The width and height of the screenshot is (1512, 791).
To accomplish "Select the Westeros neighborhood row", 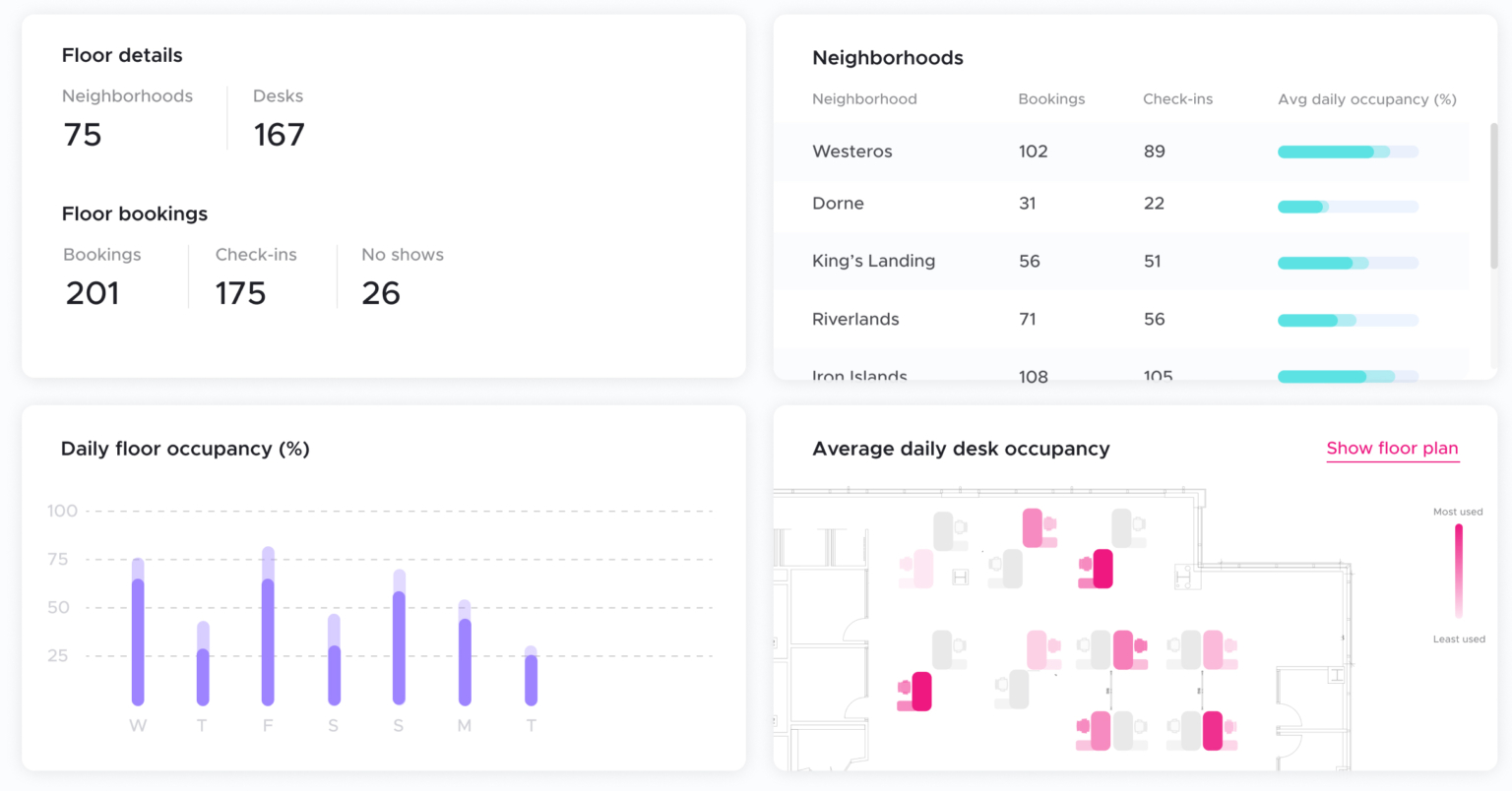I will 1121,152.
